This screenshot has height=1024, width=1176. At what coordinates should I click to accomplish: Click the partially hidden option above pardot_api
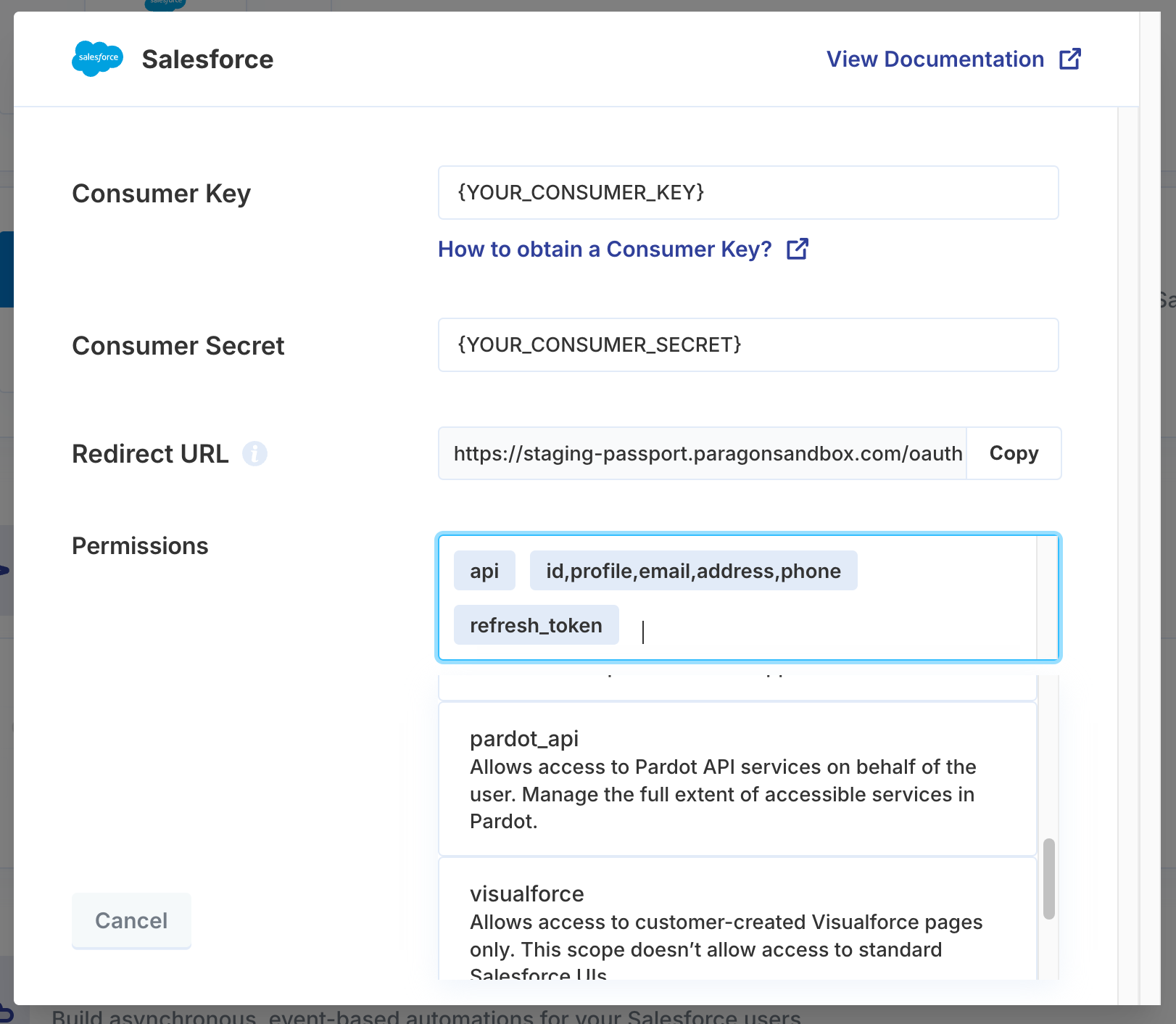coord(737,687)
